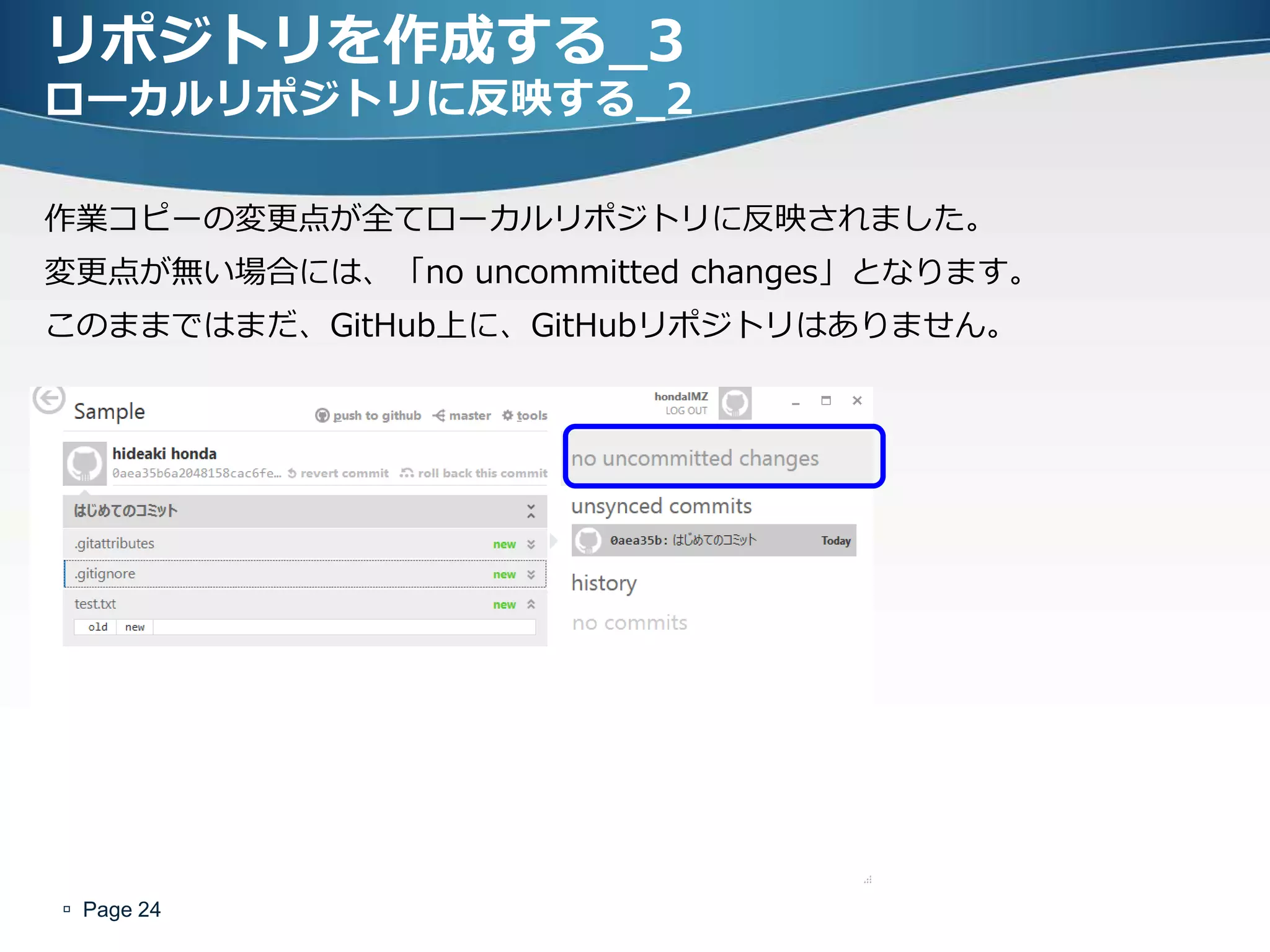Expand the .gitattributes file diff

click(531, 544)
